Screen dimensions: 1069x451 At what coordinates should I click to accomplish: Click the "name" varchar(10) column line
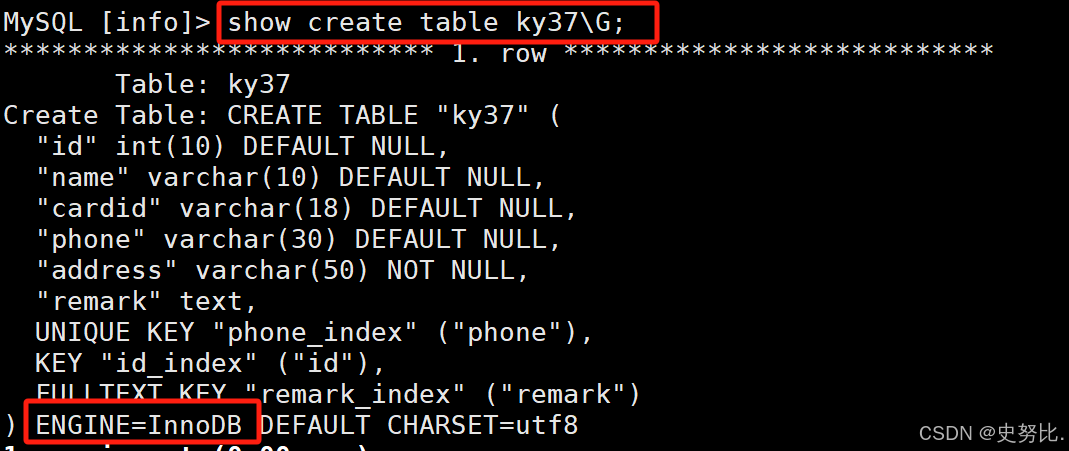click(290, 178)
